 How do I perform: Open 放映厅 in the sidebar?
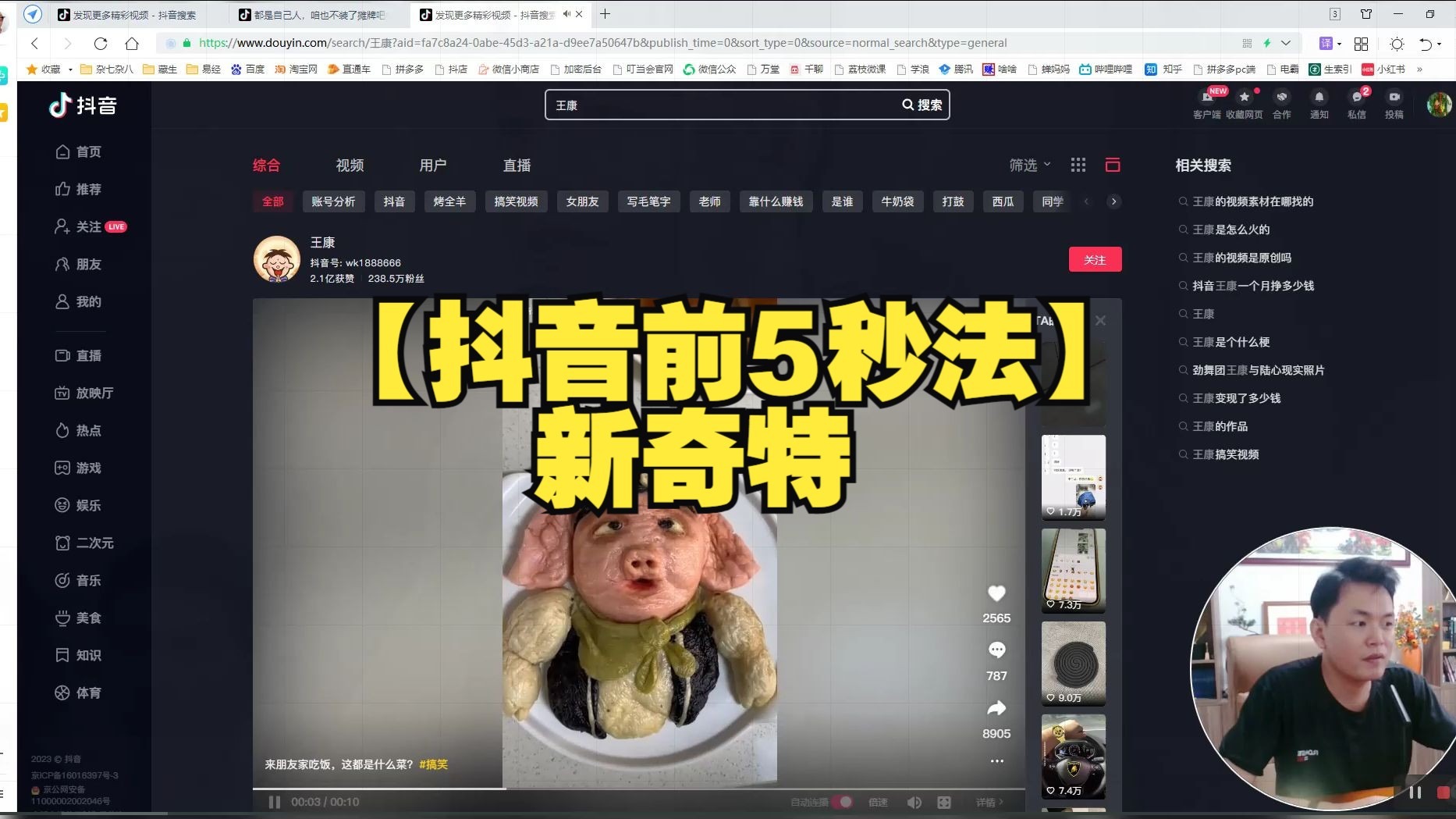(x=84, y=393)
